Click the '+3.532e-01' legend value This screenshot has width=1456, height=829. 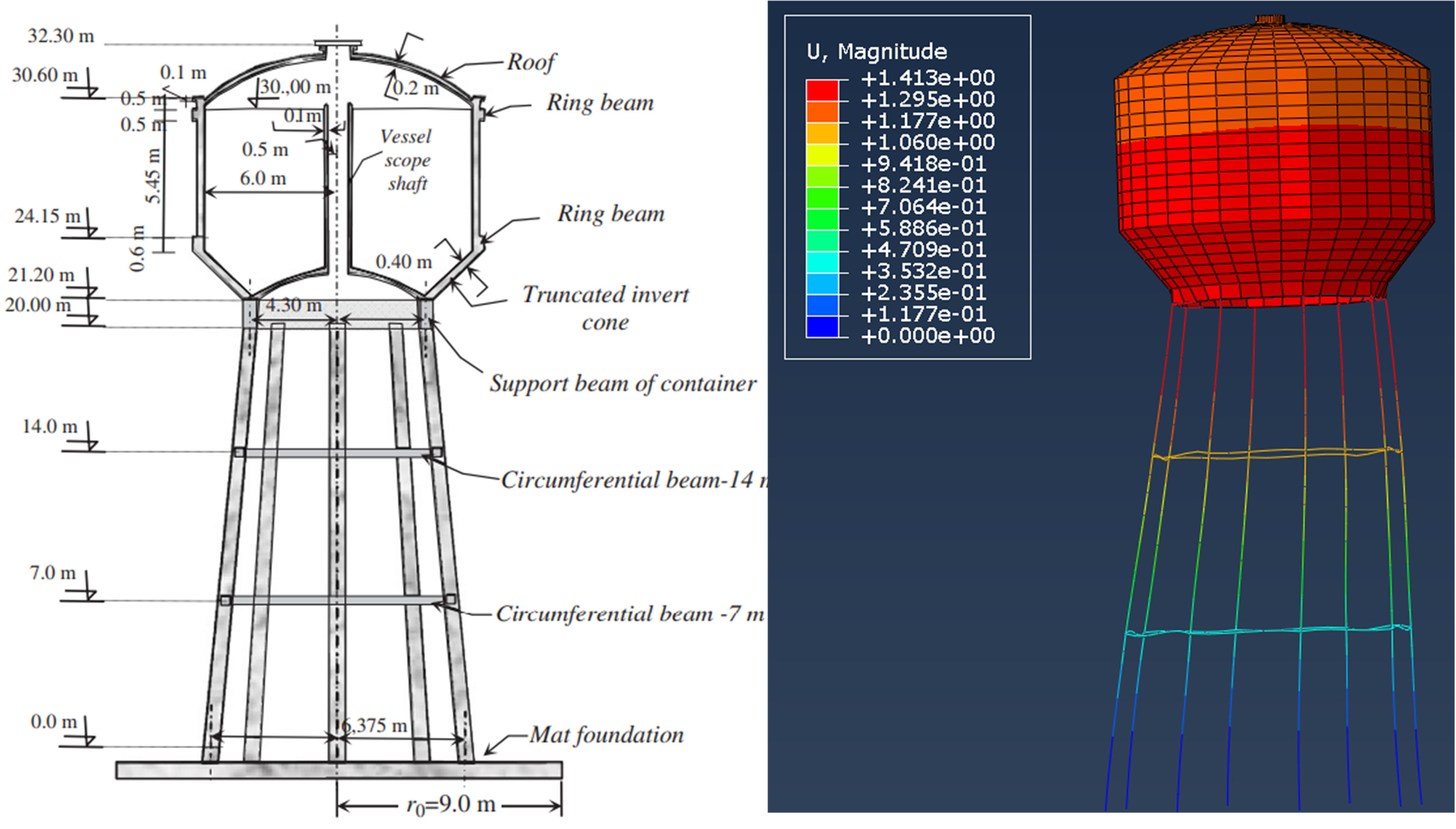[923, 271]
